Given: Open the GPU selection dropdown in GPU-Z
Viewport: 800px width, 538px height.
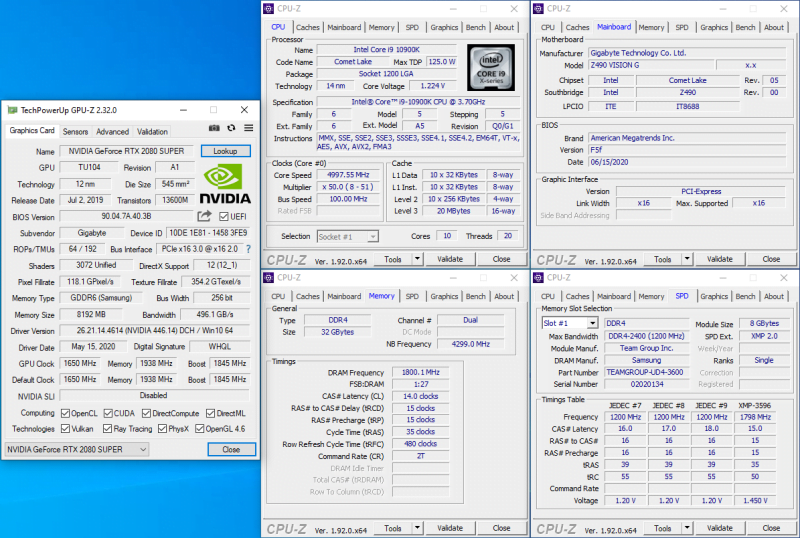Looking at the screenshot, I should click(77, 449).
